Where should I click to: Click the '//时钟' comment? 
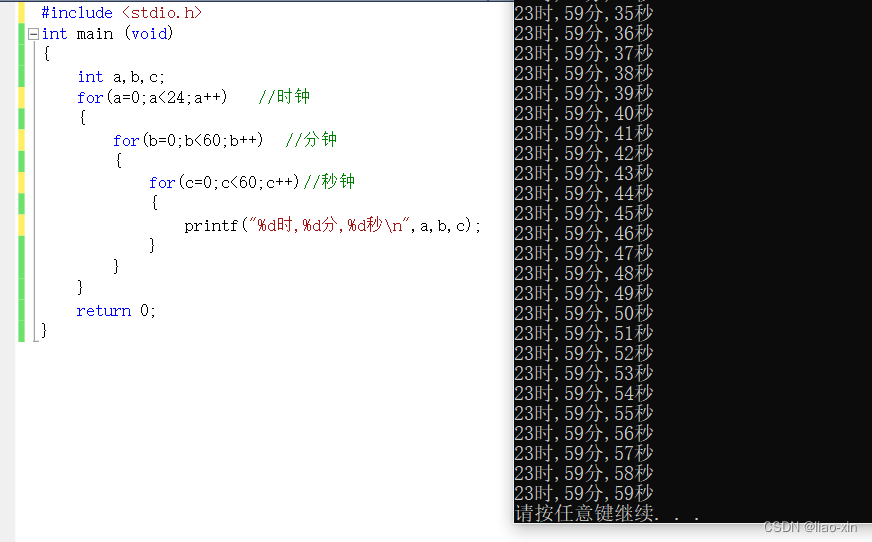click(284, 97)
